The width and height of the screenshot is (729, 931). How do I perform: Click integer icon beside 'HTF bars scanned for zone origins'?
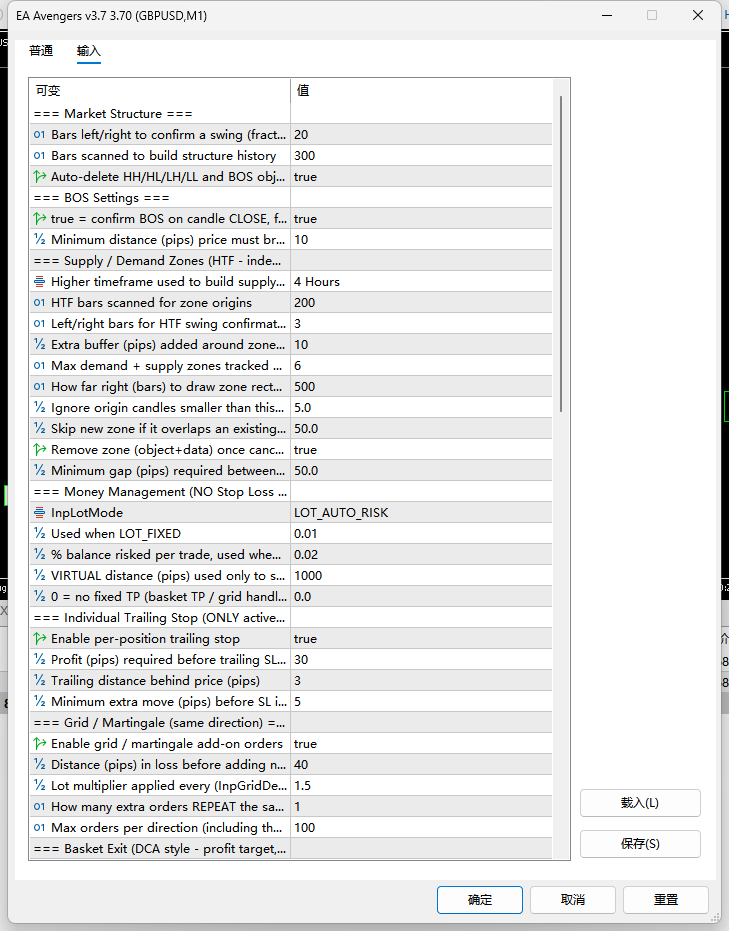click(39, 303)
